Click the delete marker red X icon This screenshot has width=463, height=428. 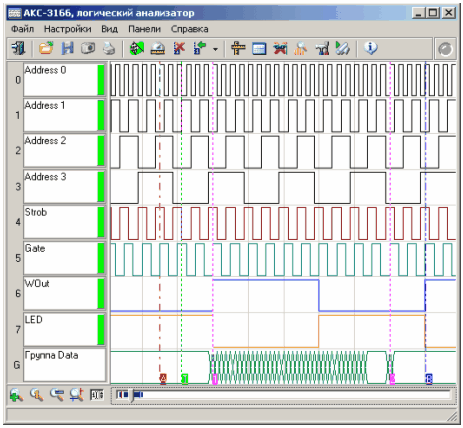click(x=179, y=49)
